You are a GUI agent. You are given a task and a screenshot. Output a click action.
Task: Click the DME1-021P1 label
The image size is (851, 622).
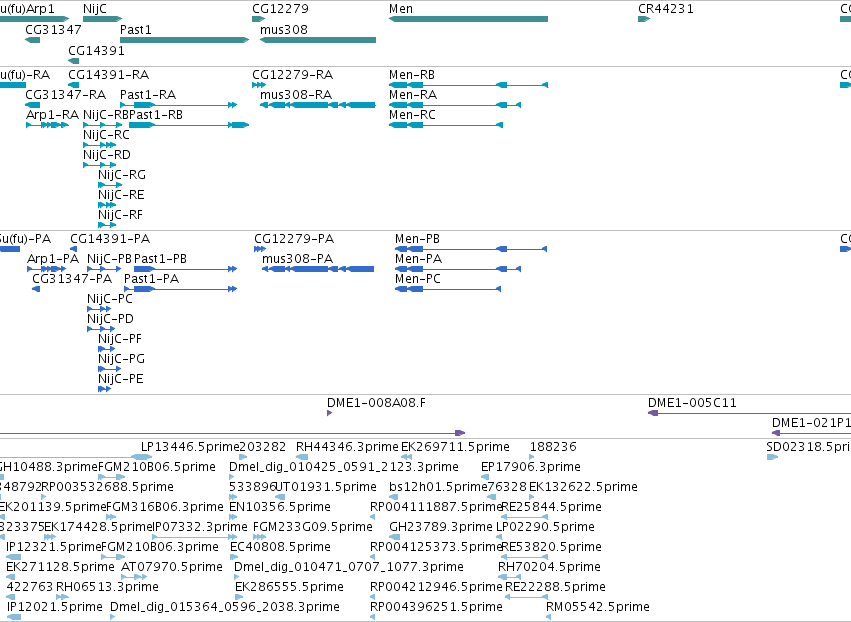click(811, 423)
